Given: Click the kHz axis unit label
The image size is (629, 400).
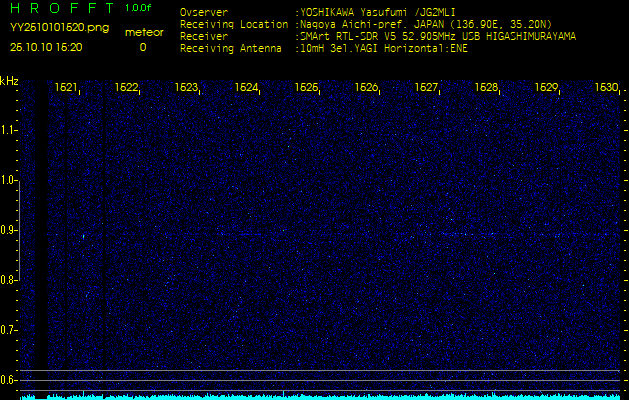Looking at the screenshot, I should [9, 81].
